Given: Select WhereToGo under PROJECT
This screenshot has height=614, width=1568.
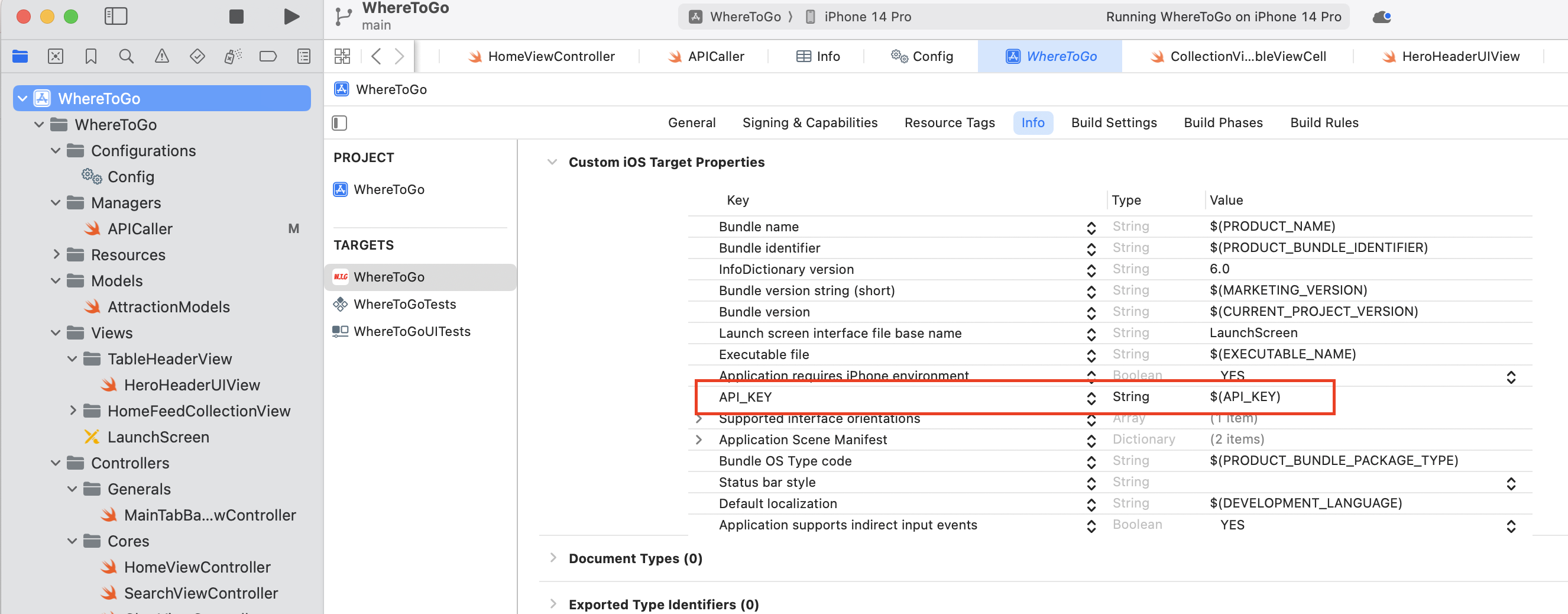Looking at the screenshot, I should (378, 189).
